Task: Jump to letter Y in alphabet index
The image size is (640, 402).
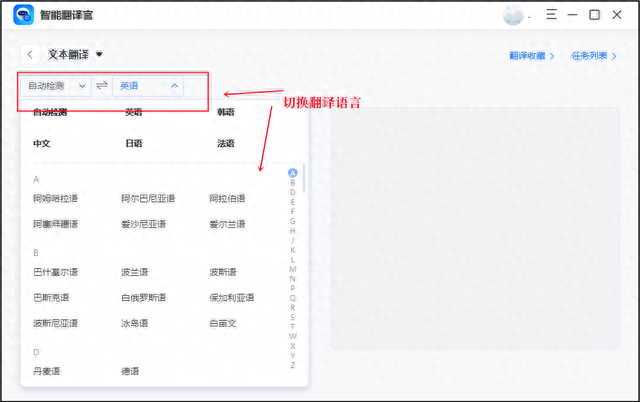Action: point(293,355)
